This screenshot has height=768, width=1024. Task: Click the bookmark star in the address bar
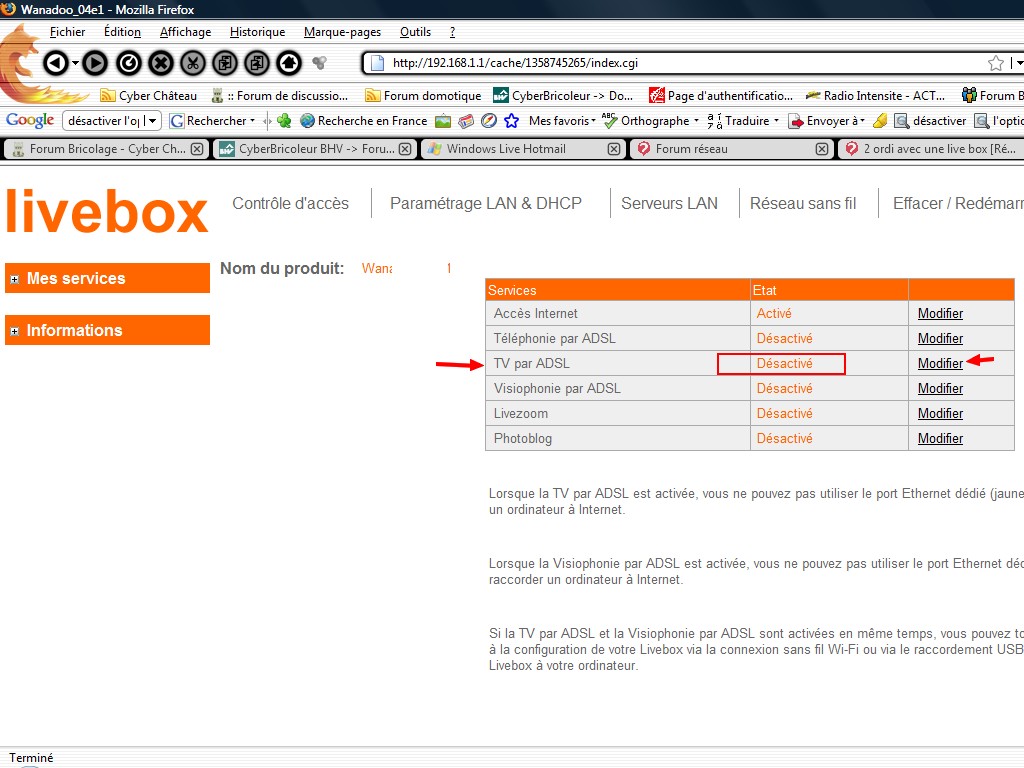(x=995, y=63)
